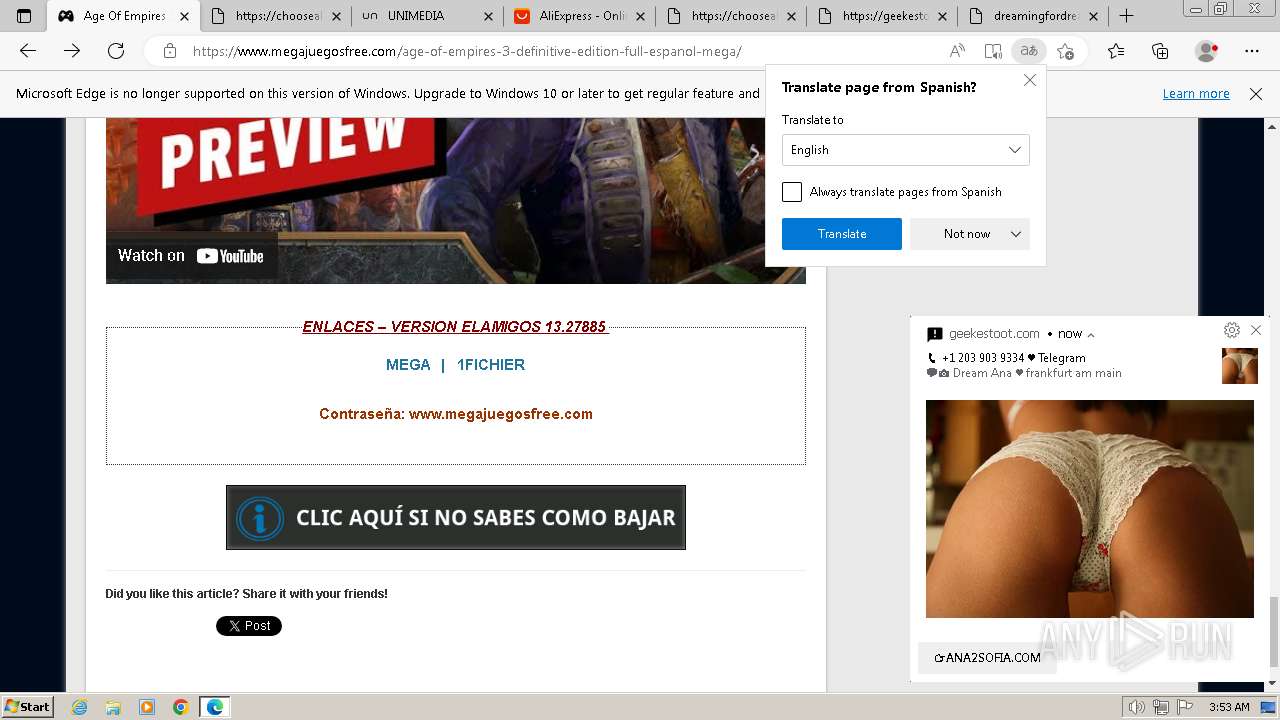The image size is (1280, 720).
Task: Open the Favorites list
Action: pos(1116,51)
